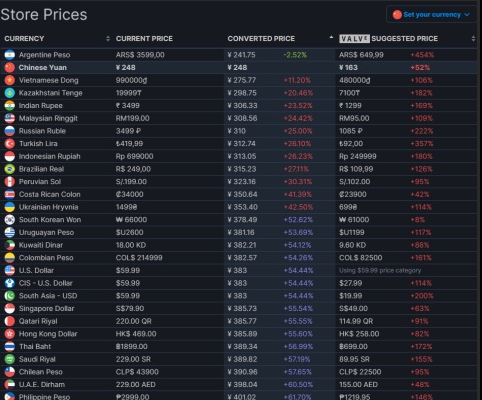
Task: Click the Turkish Lira flag icon
Action: [10, 143]
